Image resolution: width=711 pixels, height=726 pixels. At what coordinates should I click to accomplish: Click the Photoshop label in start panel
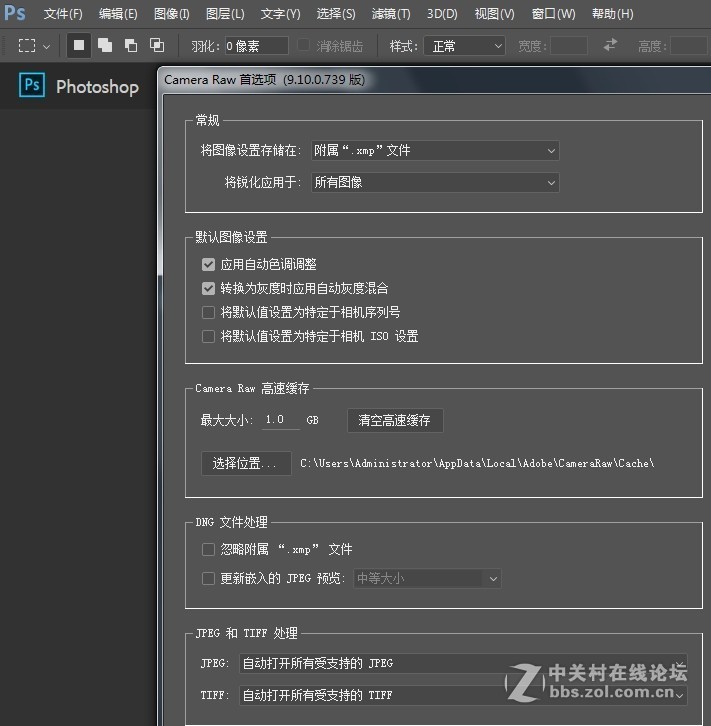point(97,87)
